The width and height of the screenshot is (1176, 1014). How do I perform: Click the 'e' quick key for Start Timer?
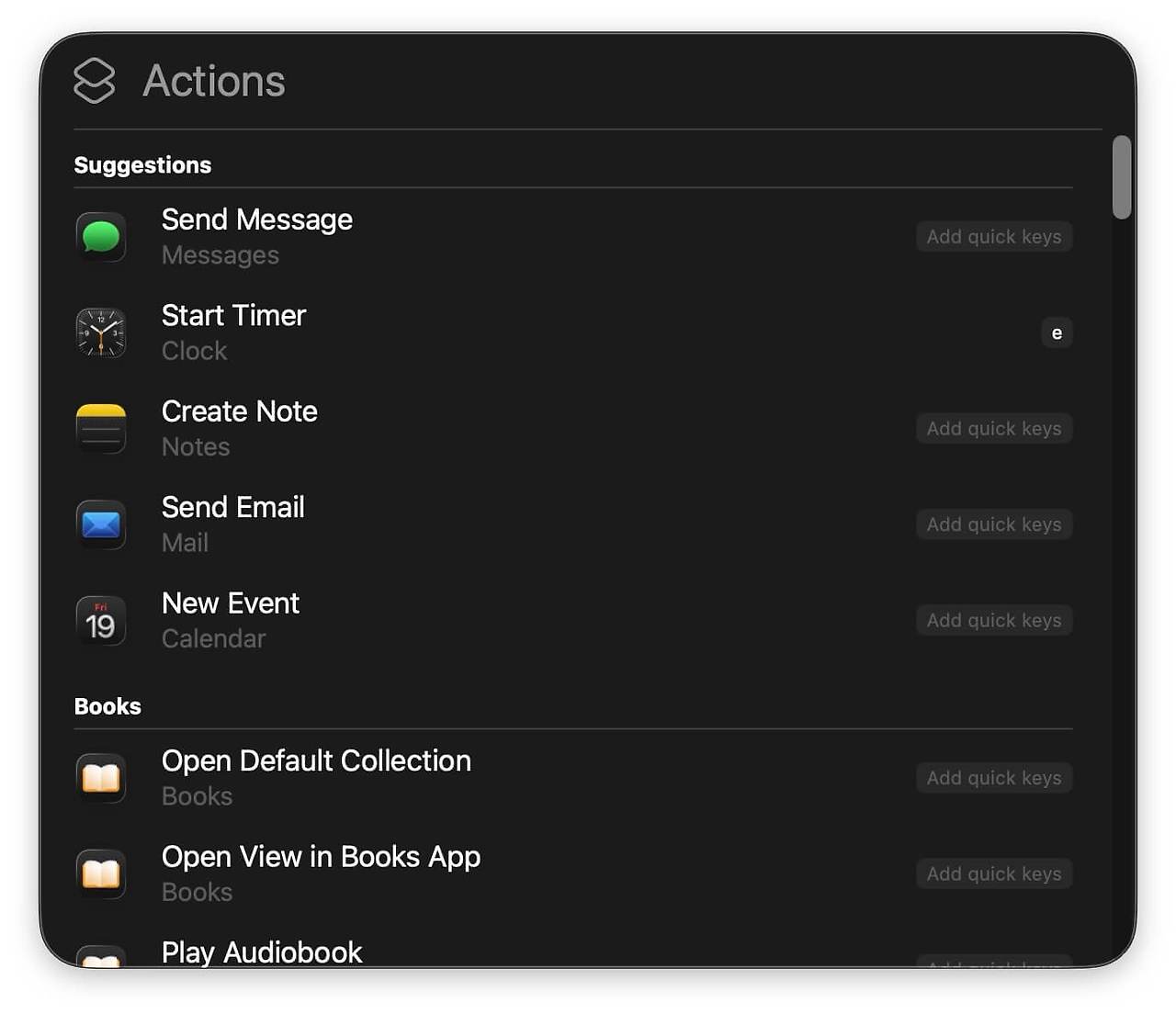click(x=1057, y=332)
